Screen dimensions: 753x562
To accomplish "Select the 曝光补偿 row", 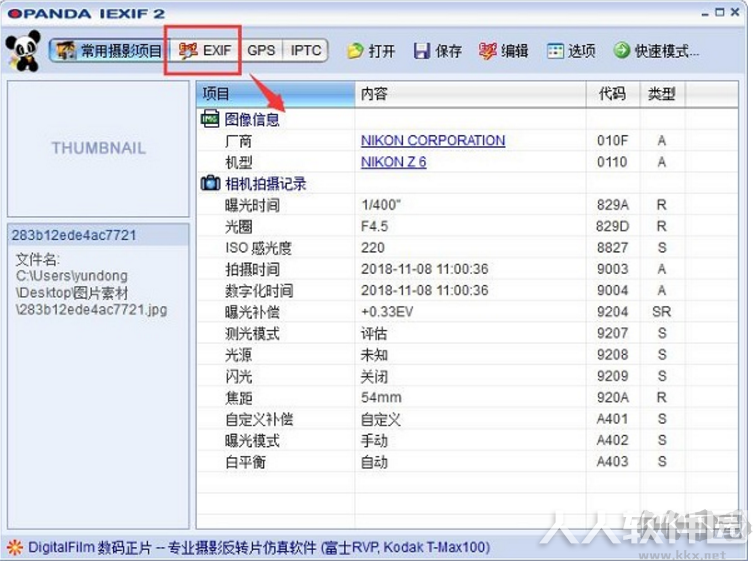I will [467, 312].
